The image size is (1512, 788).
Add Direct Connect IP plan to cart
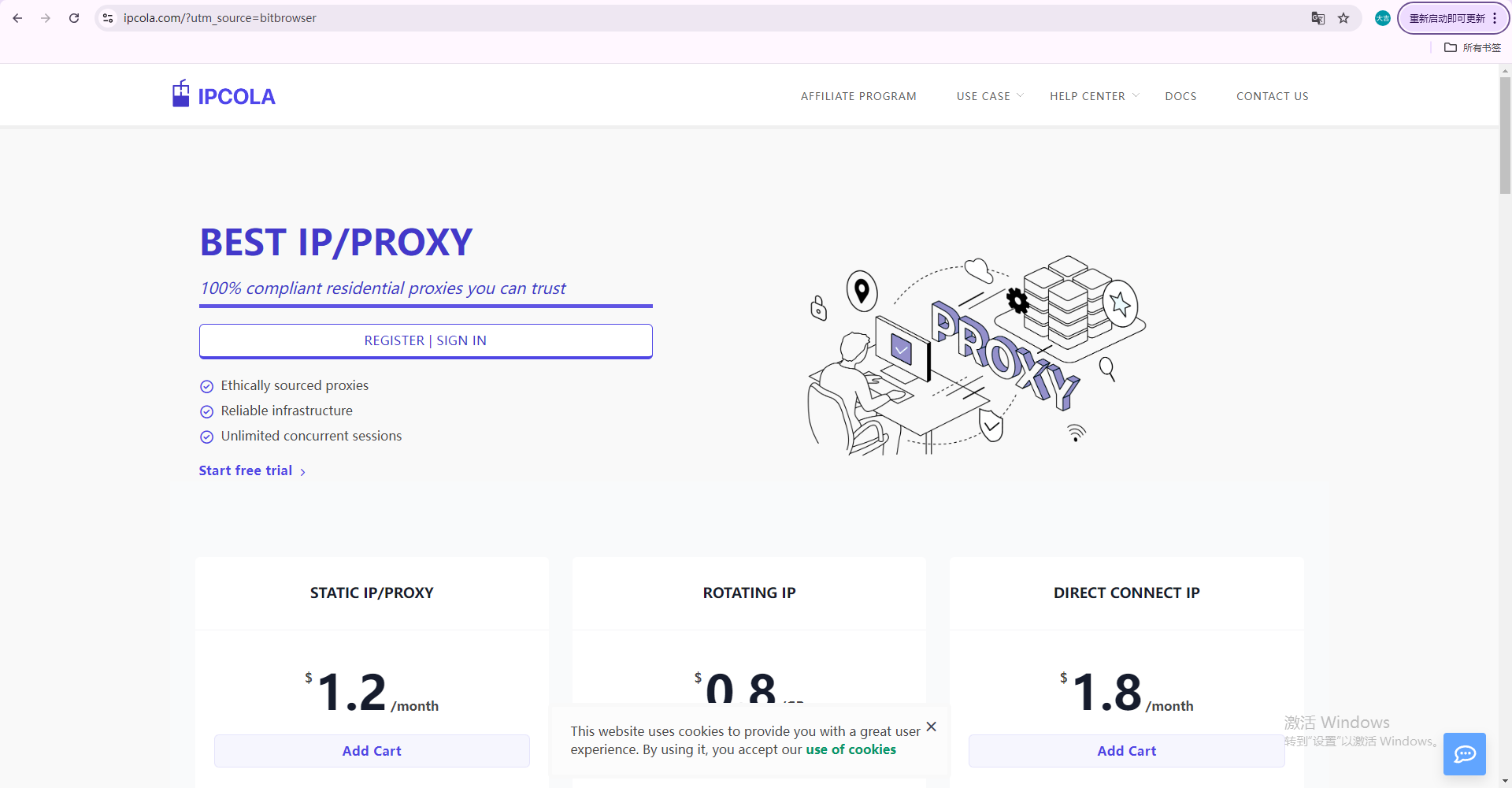tap(1126, 751)
